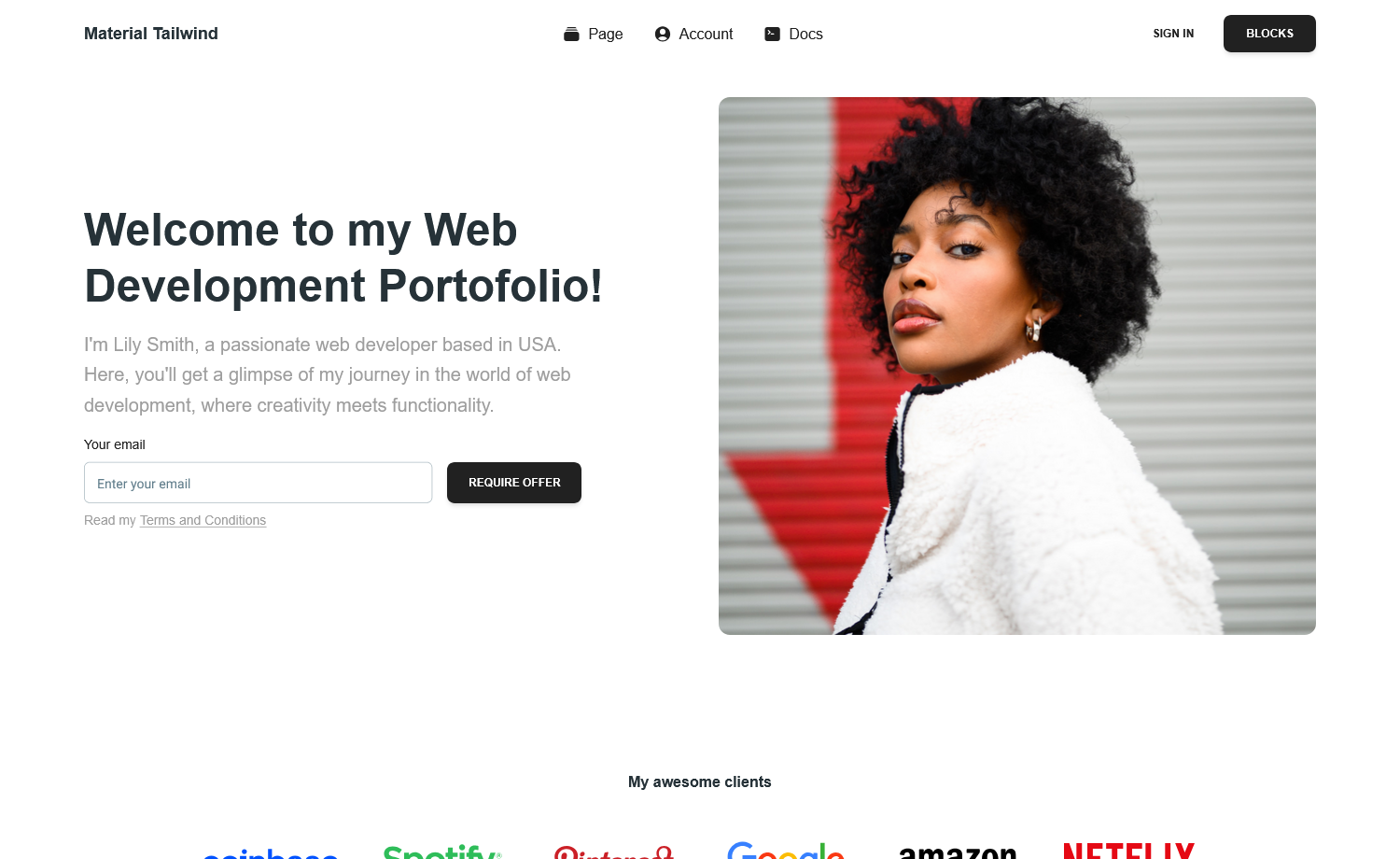Focus the Enter your email field
This screenshot has height=859, width=1400.
coord(258,483)
